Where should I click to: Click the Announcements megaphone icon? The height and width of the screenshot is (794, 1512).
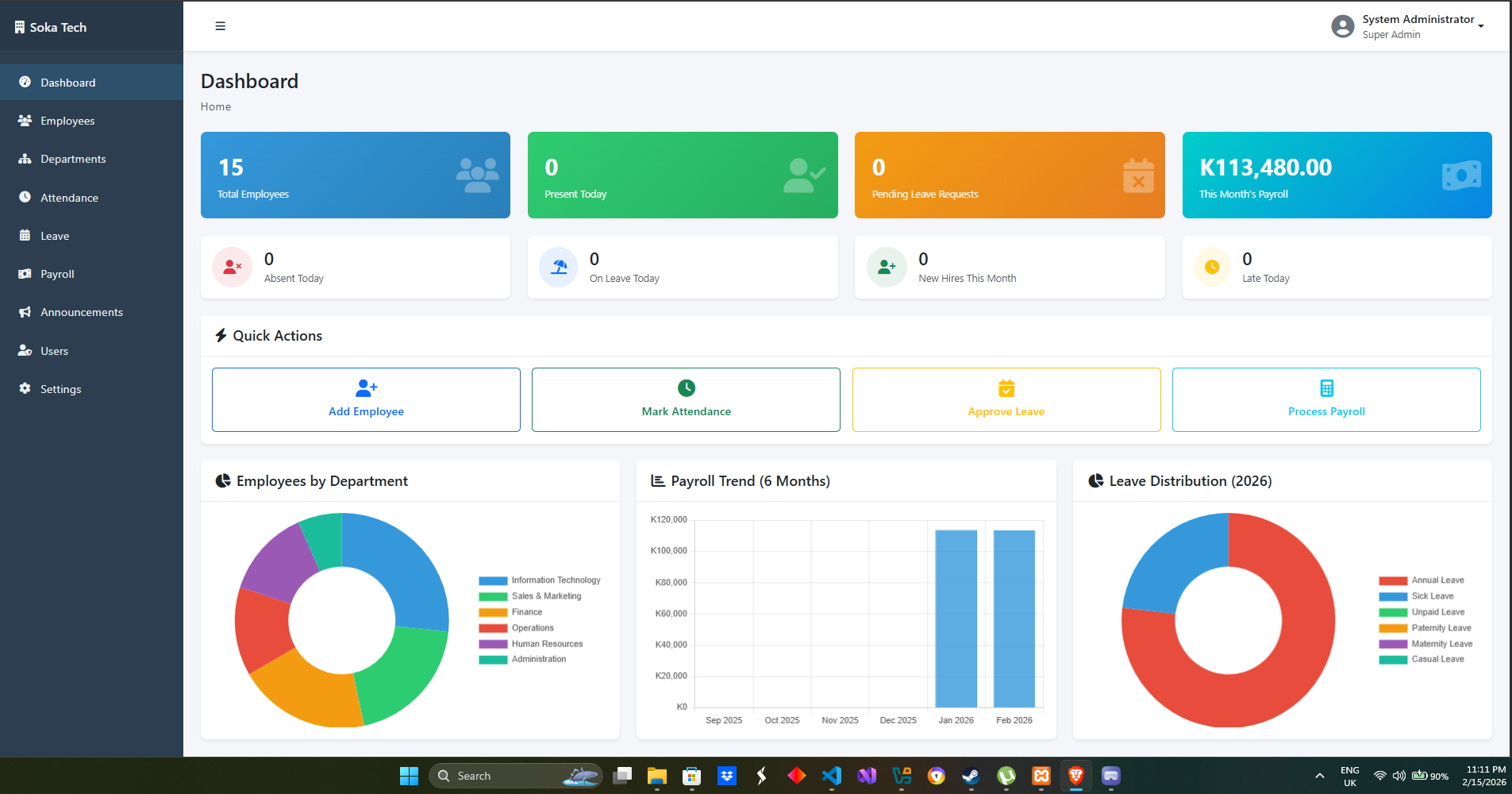[26, 311]
